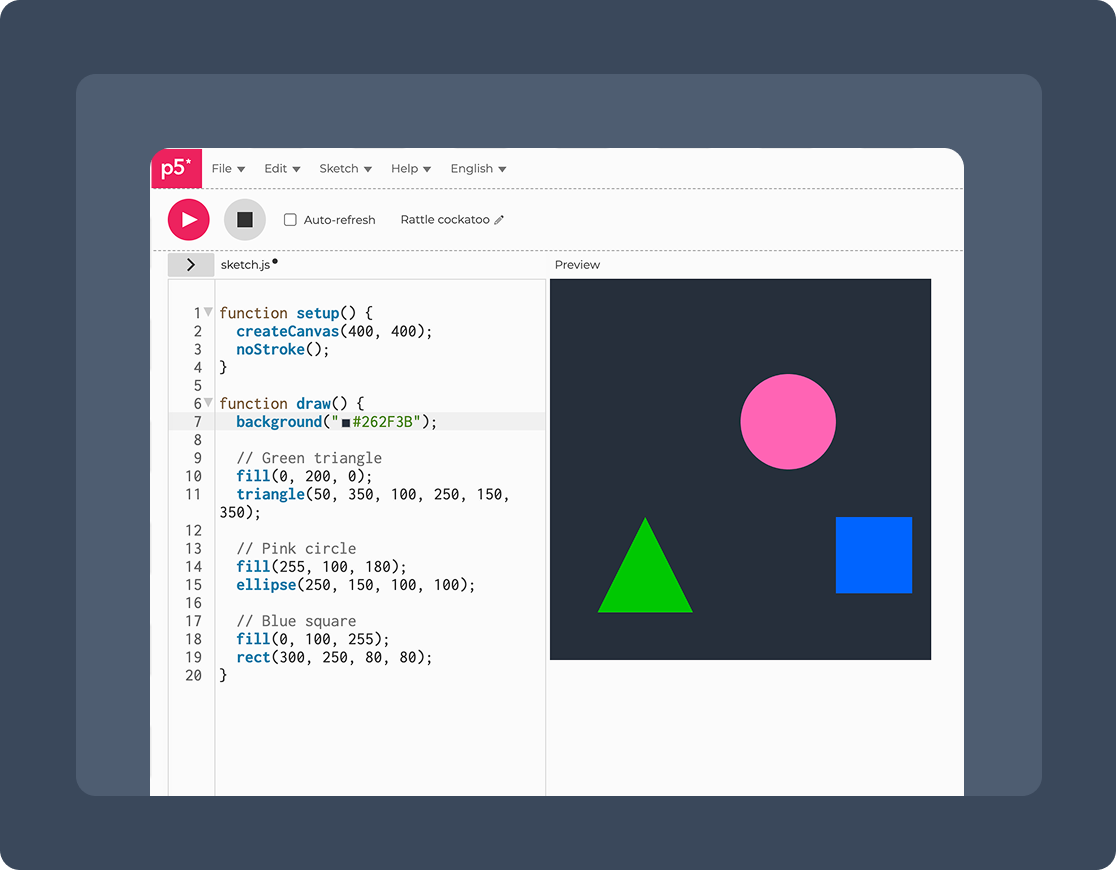The width and height of the screenshot is (1116, 870).
Task: Enable the Auto-refresh checkbox
Action: [x=290, y=220]
